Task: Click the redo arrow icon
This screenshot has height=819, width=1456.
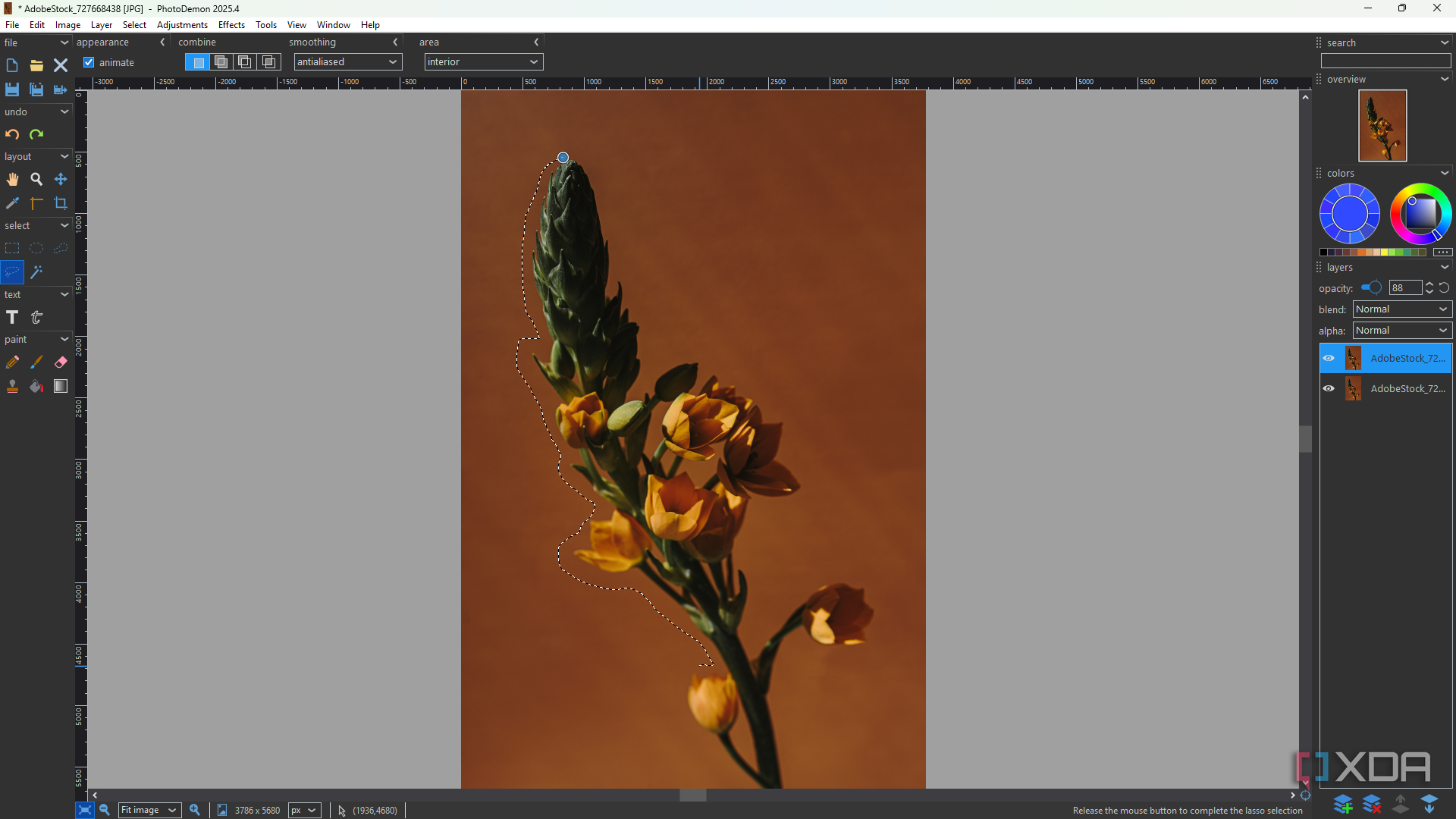Action: point(36,134)
